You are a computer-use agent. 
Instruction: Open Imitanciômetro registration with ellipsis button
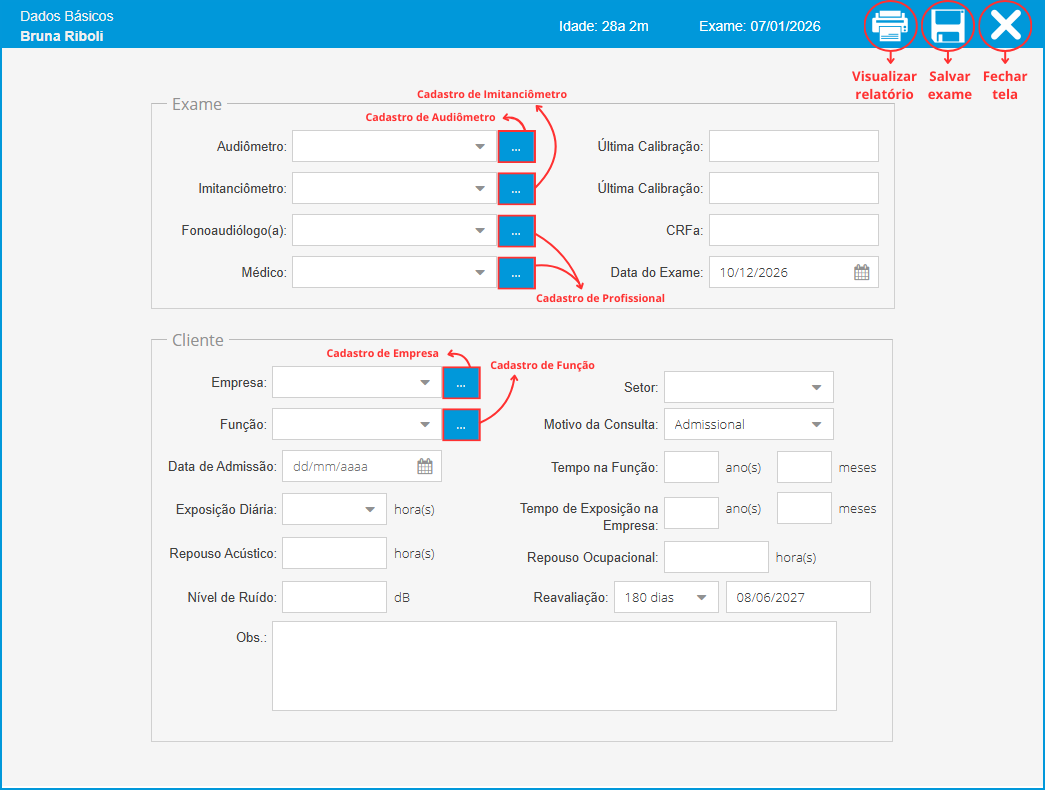[x=516, y=188]
